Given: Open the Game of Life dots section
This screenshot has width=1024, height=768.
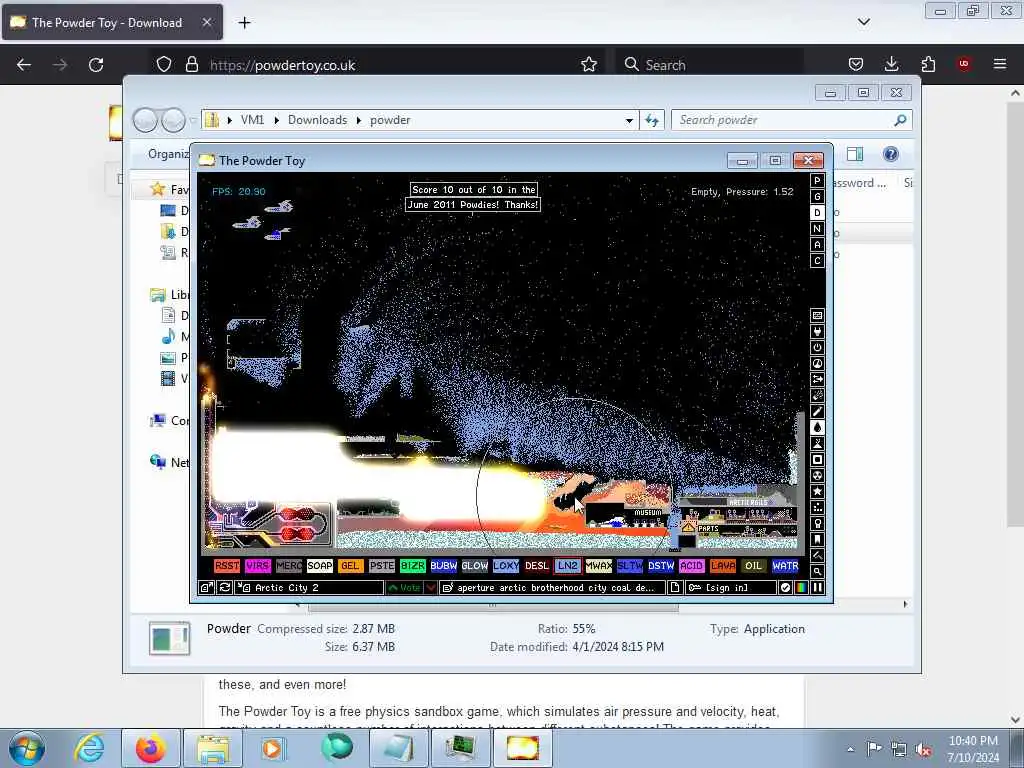Looking at the screenshot, I should tap(817, 507).
